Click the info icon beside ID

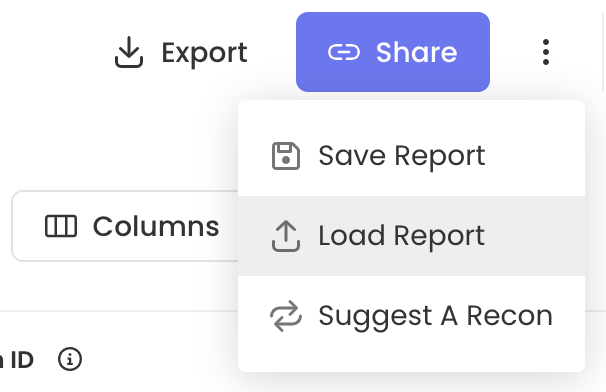pyautogui.click(x=70, y=359)
